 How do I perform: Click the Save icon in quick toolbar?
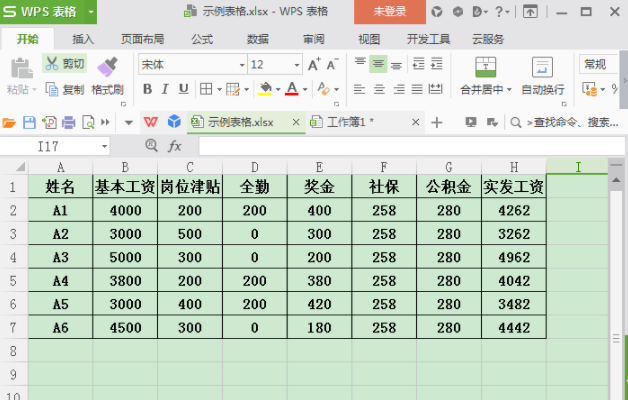tap(29, 122)
